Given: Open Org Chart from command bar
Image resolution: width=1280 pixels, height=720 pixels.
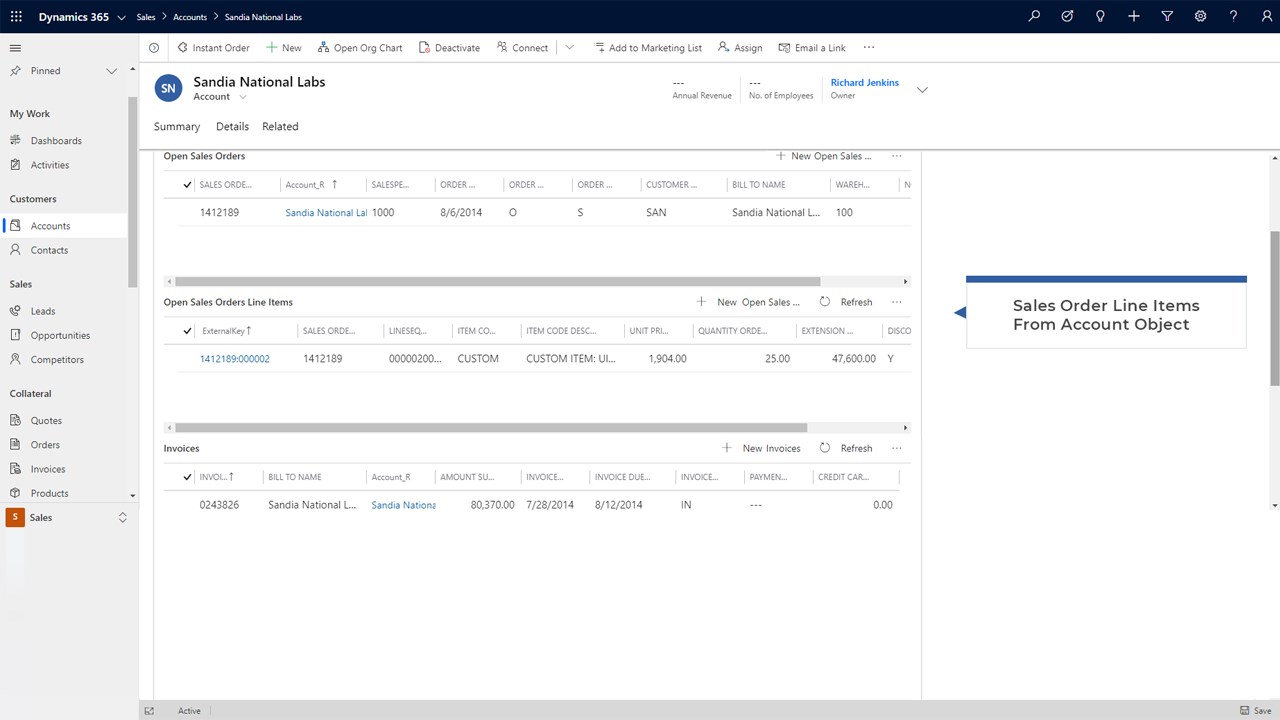Looking at the screenshot, I should 360,48.
